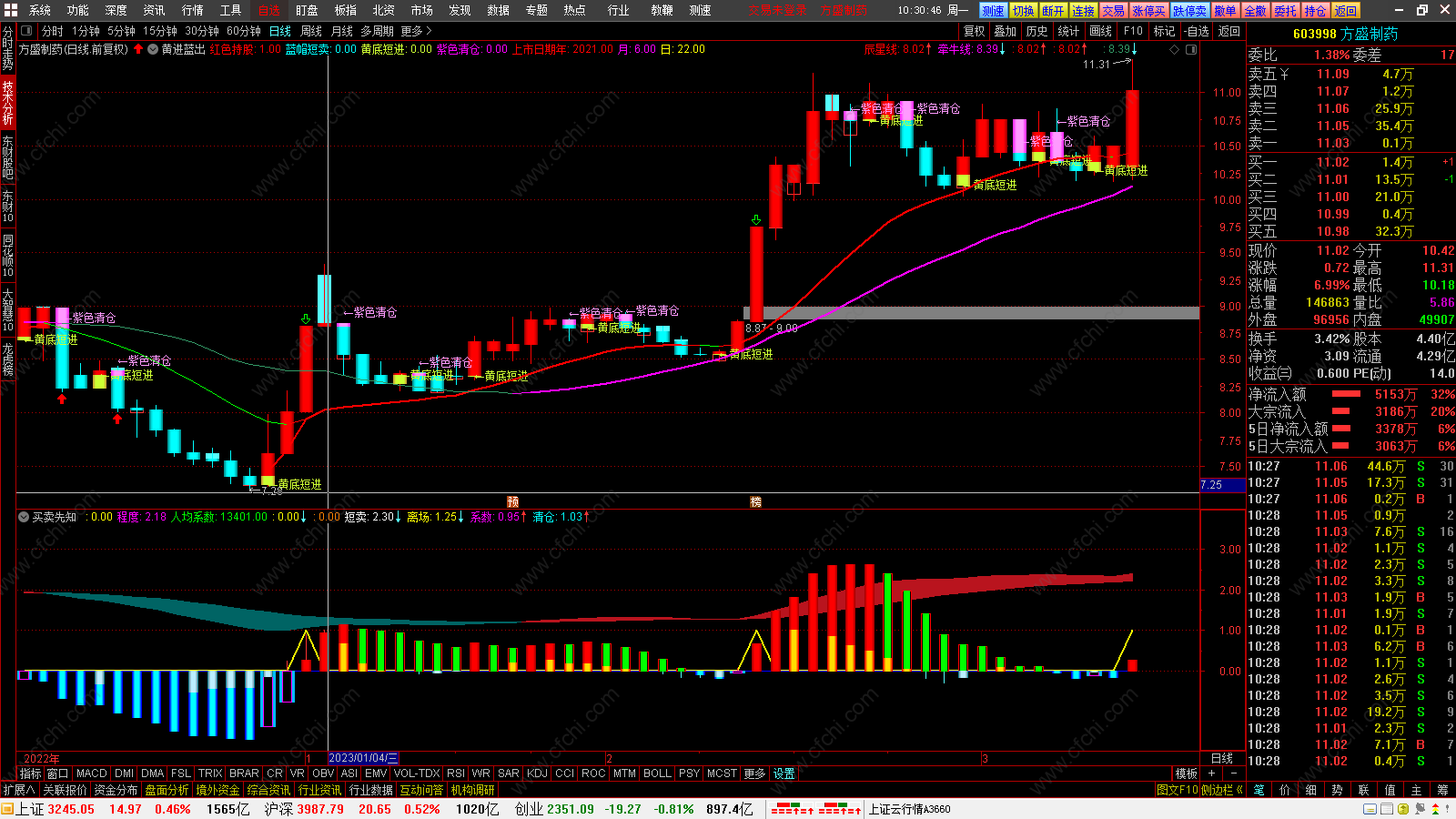Open F10 company info
The width and height of the screenshot is (1456, 819).
(x=1134, y=31)
